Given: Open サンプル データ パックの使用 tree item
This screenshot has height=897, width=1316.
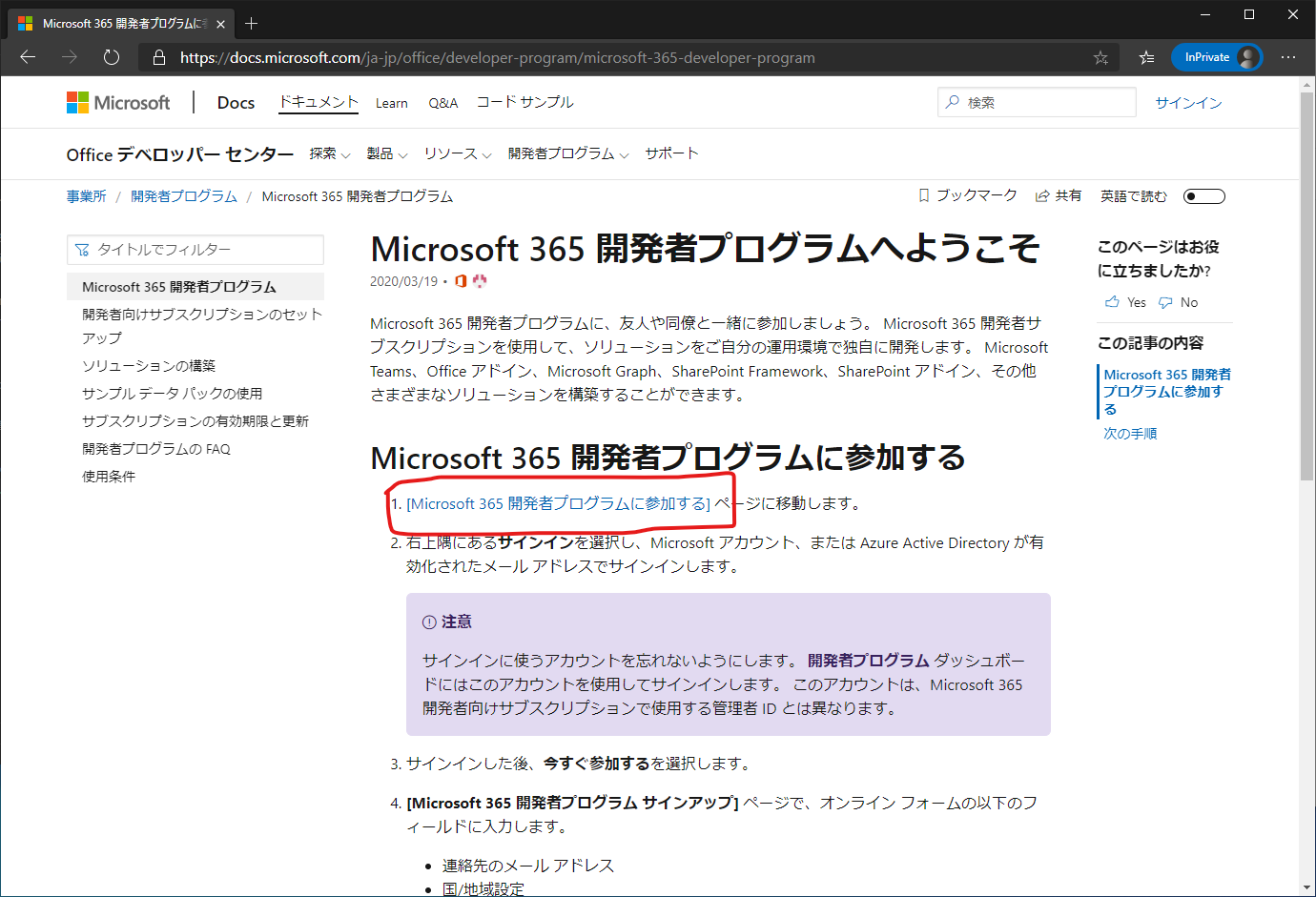Looking at the screenshot, I should [x=172, y=394].
